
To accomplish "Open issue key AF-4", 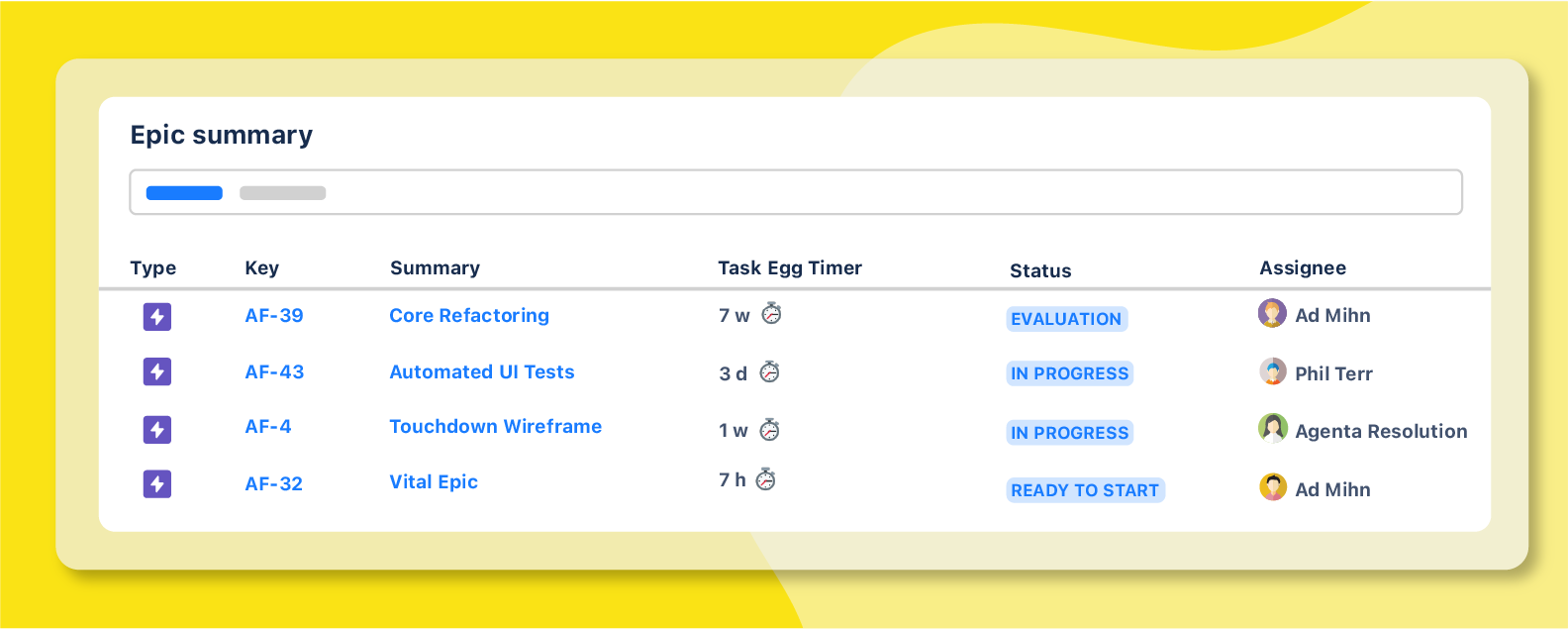I will [268, 427].
